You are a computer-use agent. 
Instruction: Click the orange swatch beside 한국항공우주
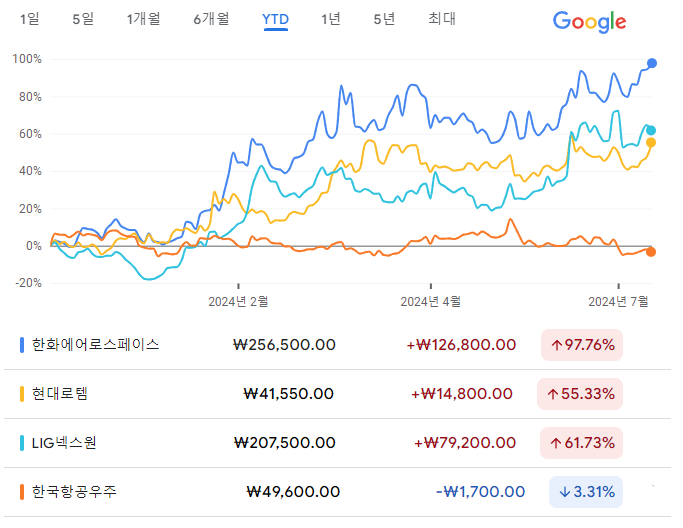(x=22, y=492)
